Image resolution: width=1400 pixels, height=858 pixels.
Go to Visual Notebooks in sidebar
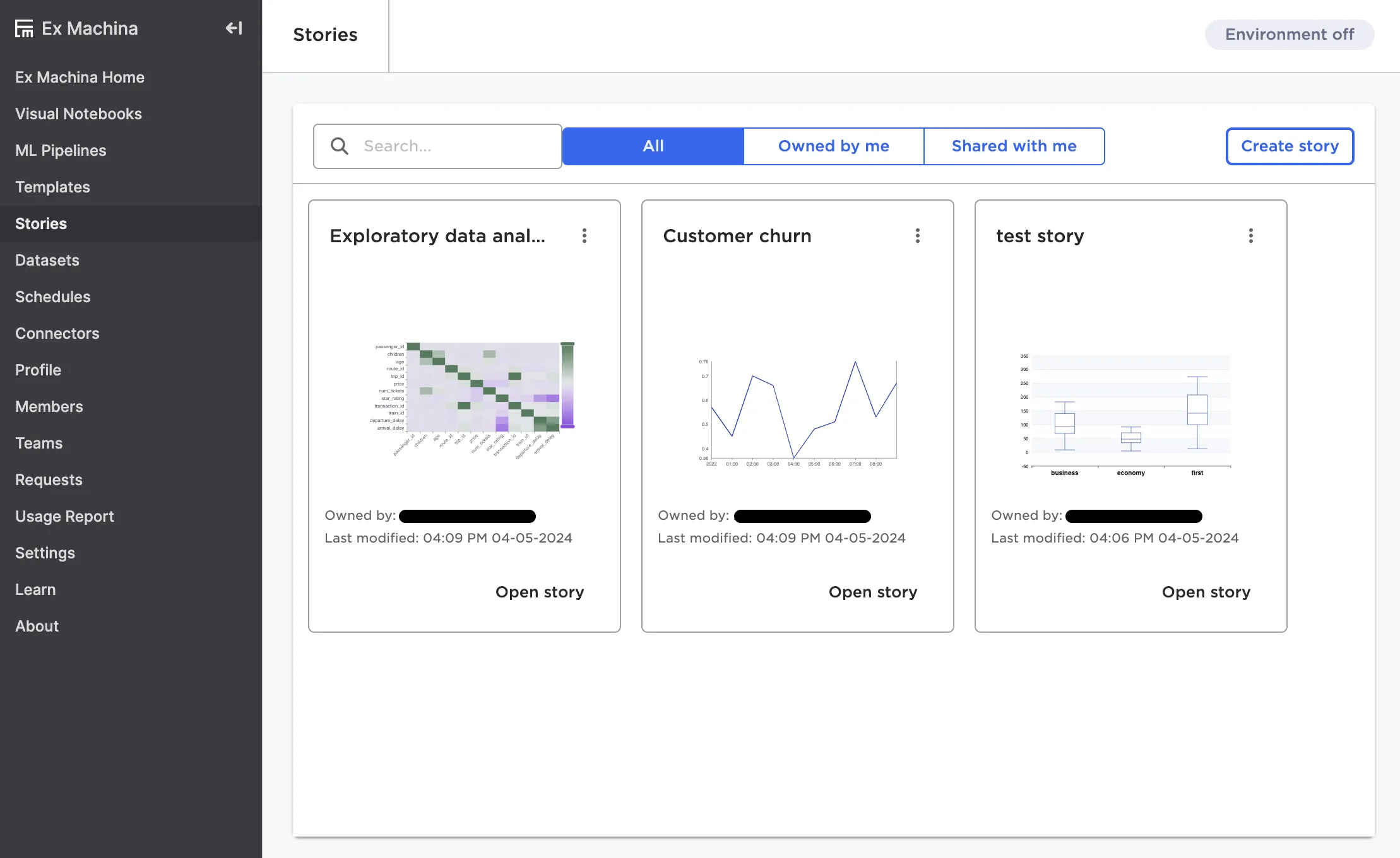[78, 114]
